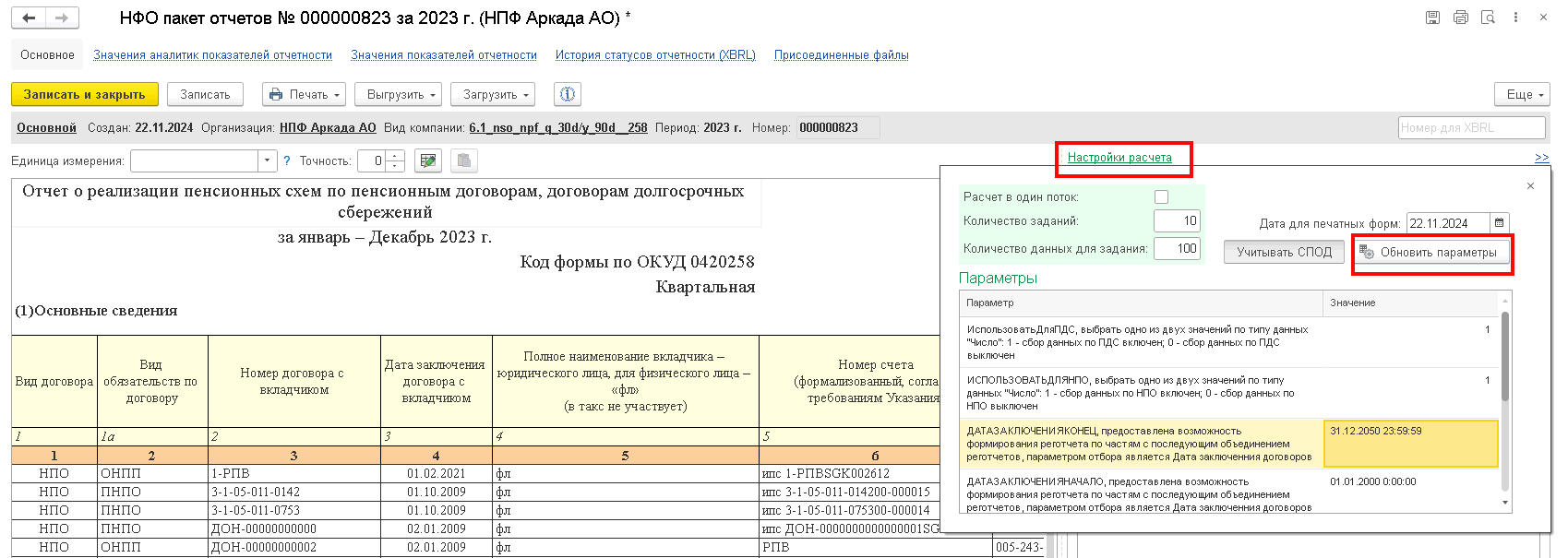This screenshot has height=558, width=1568.
Task: Expand the 'Выгрузить' dropdown menu
Action: [x=401, y=94]
